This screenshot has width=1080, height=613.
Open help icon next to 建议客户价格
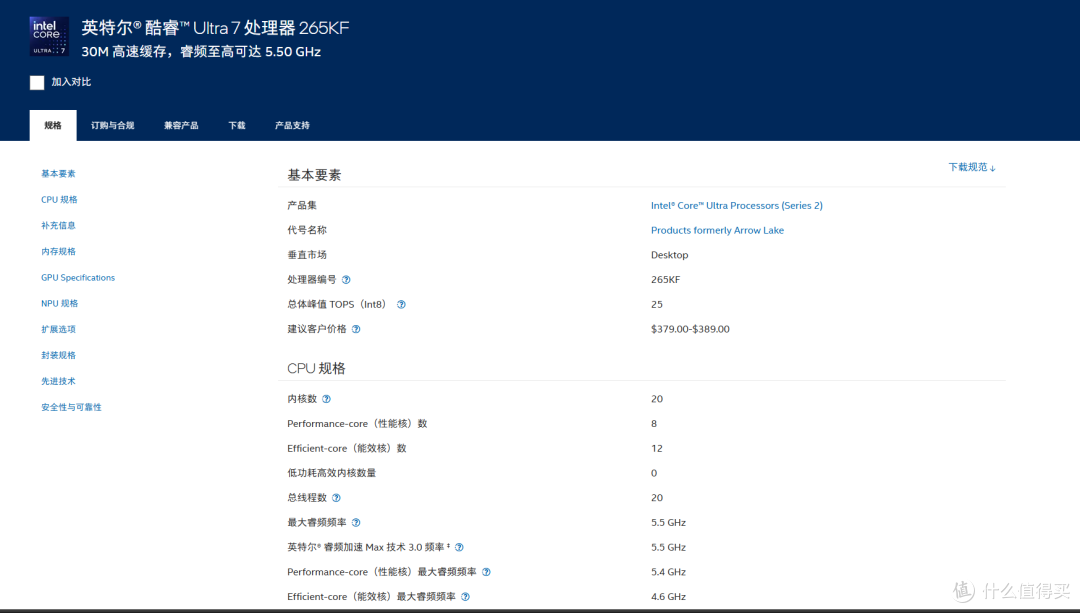point(356,329)
